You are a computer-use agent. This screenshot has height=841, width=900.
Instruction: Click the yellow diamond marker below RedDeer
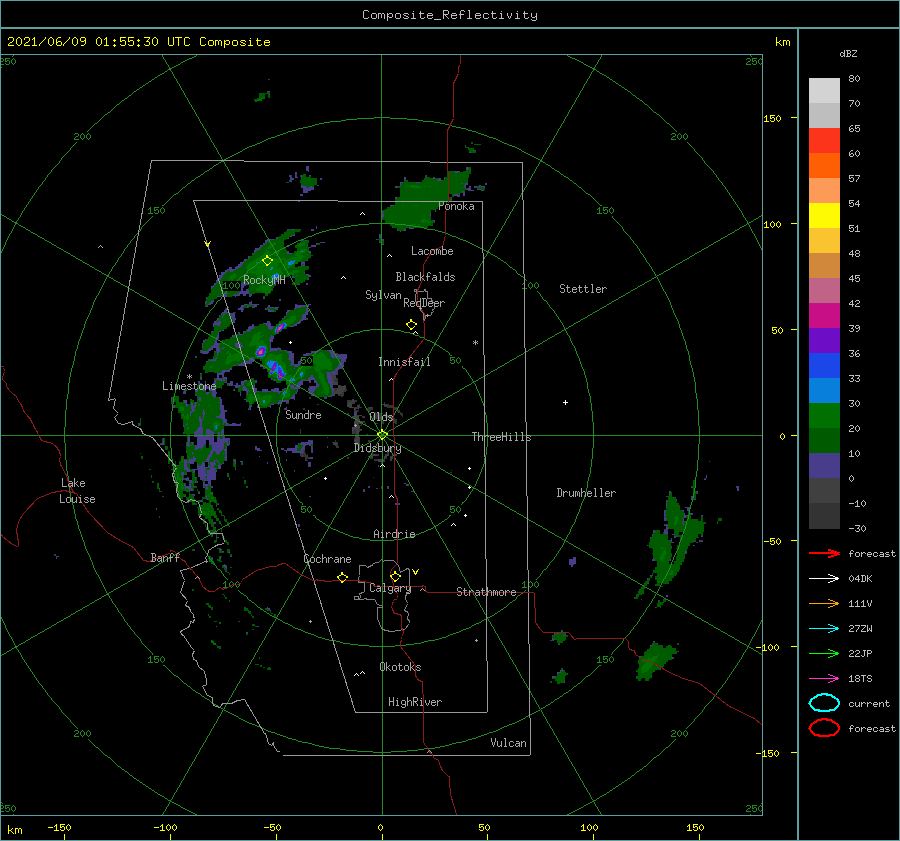[x=412, y=325]
